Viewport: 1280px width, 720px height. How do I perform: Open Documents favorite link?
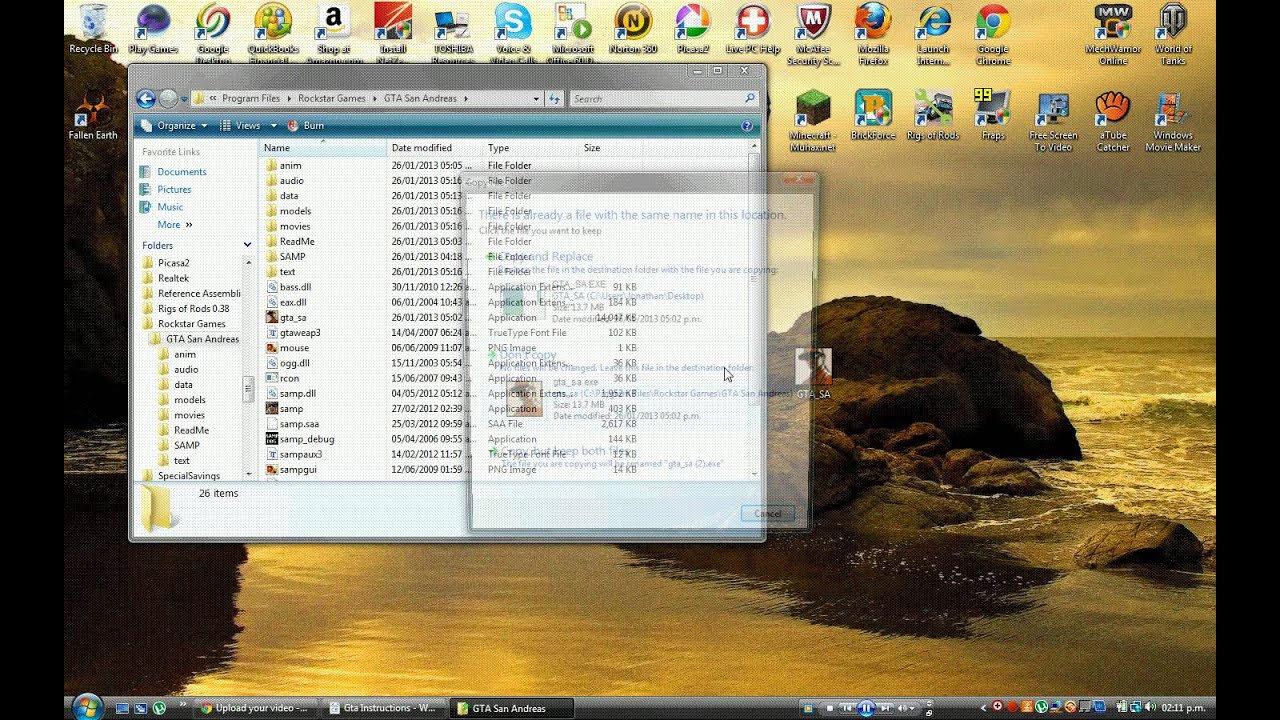click(181, 172)
